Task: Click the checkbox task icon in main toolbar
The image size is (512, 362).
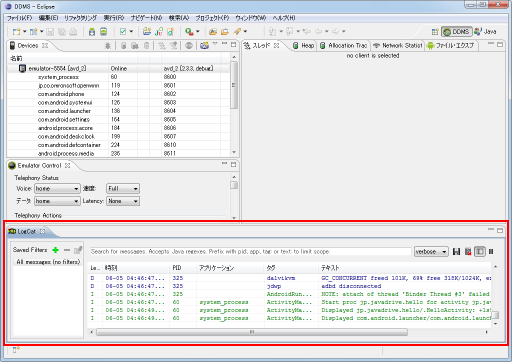Action: click(123, 32)
